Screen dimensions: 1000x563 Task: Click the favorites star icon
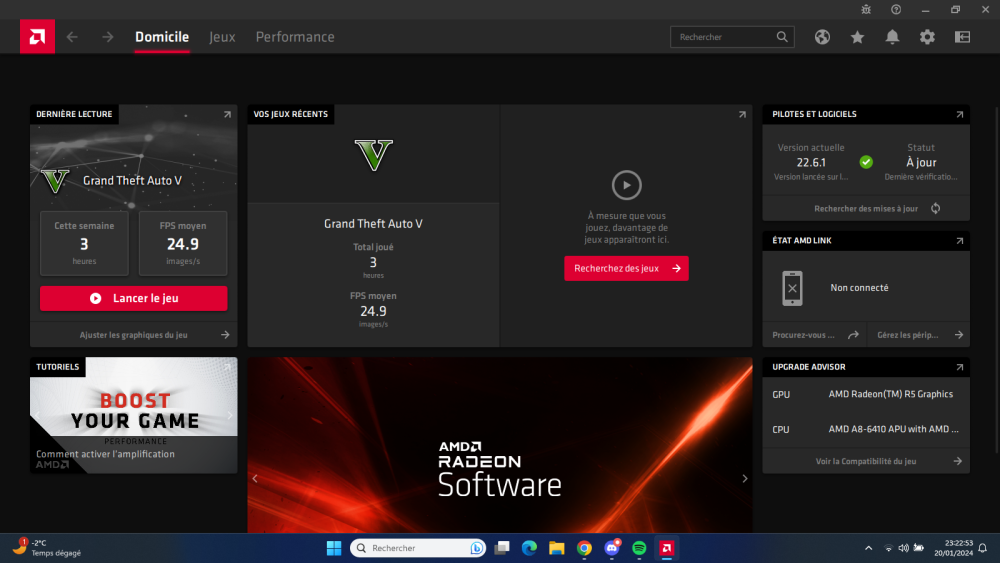tap(857, 37)
